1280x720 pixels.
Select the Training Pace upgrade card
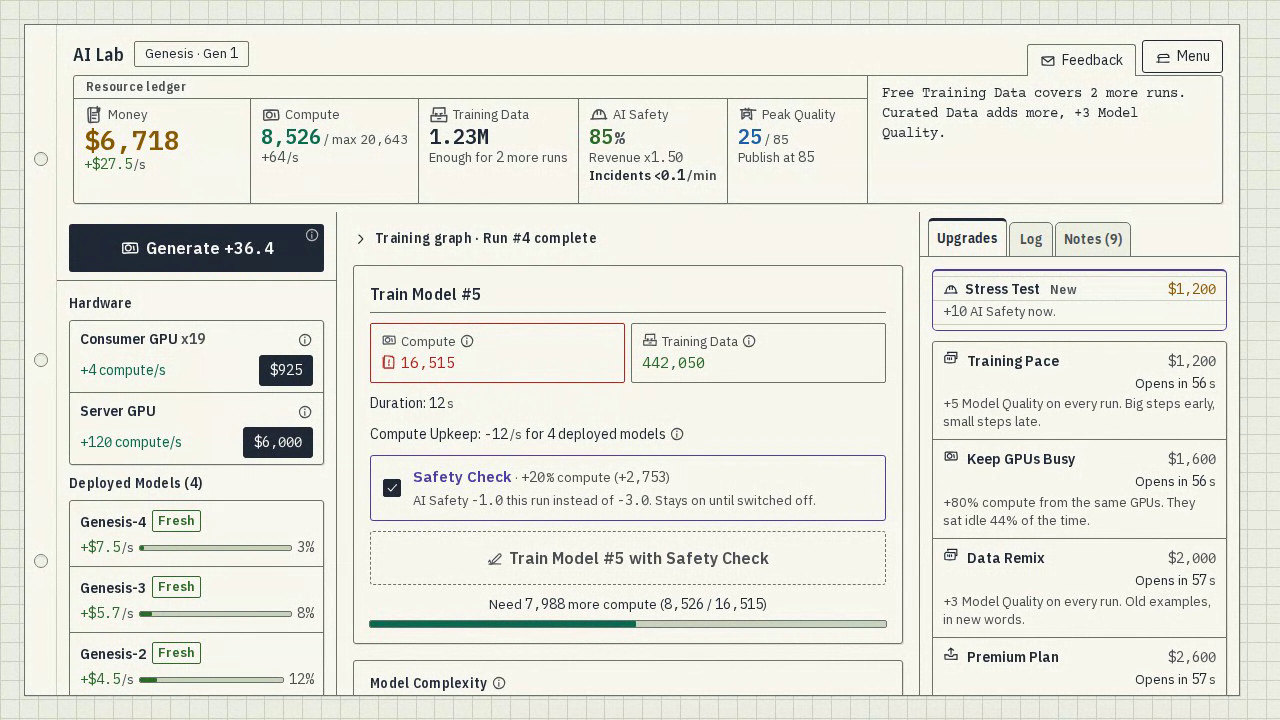1079,391
